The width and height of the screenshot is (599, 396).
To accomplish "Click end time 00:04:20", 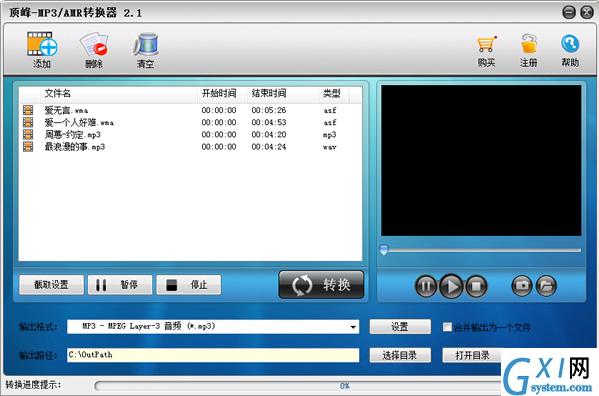I will coord(269,135).
